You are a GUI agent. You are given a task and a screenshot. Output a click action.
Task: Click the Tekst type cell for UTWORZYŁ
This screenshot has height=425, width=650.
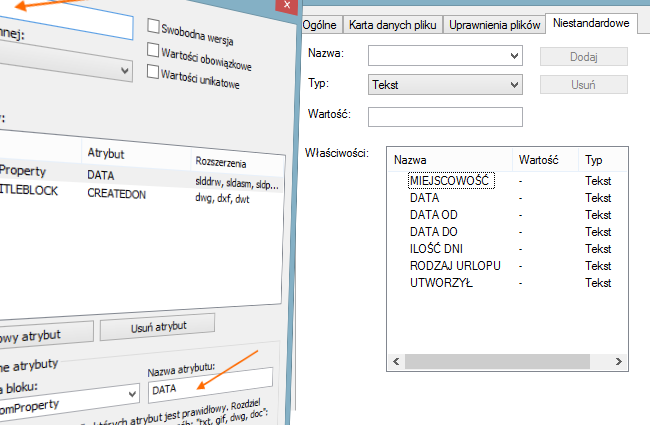(598, 283)
